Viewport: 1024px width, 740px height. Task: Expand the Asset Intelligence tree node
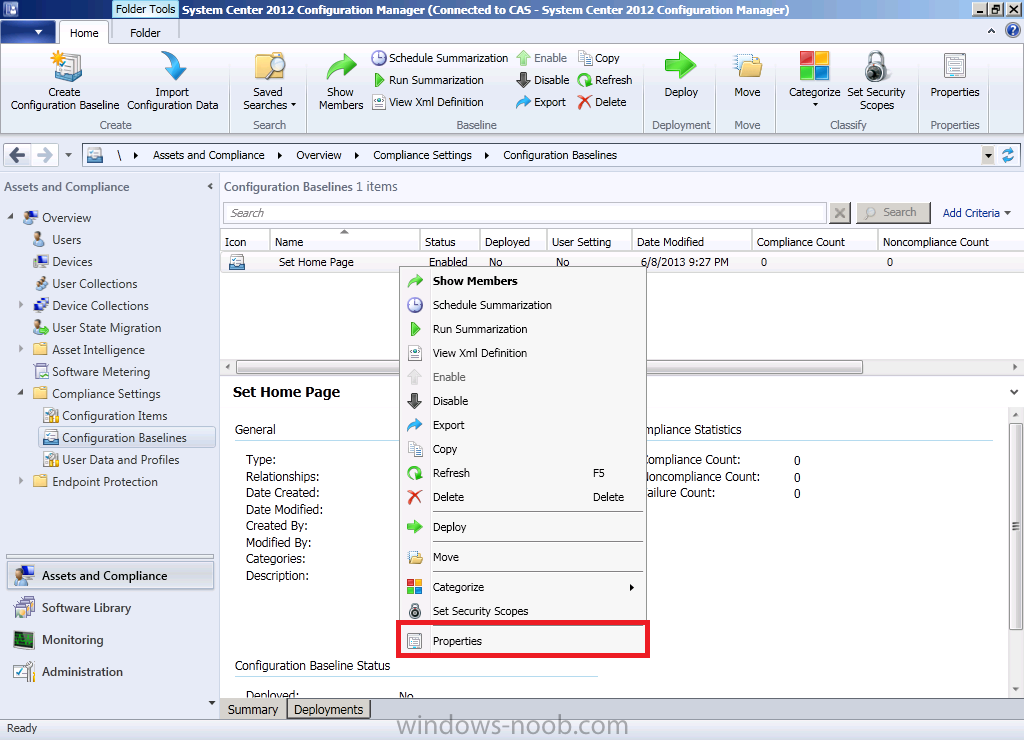(x=21, y=349)
